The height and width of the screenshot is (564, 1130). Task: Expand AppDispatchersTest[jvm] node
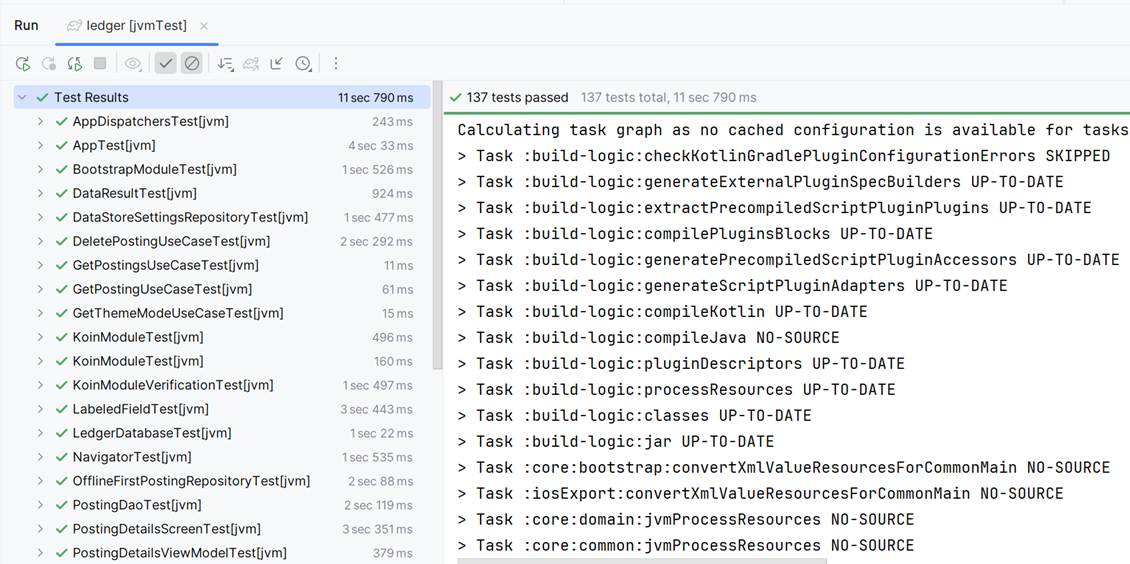40,122
